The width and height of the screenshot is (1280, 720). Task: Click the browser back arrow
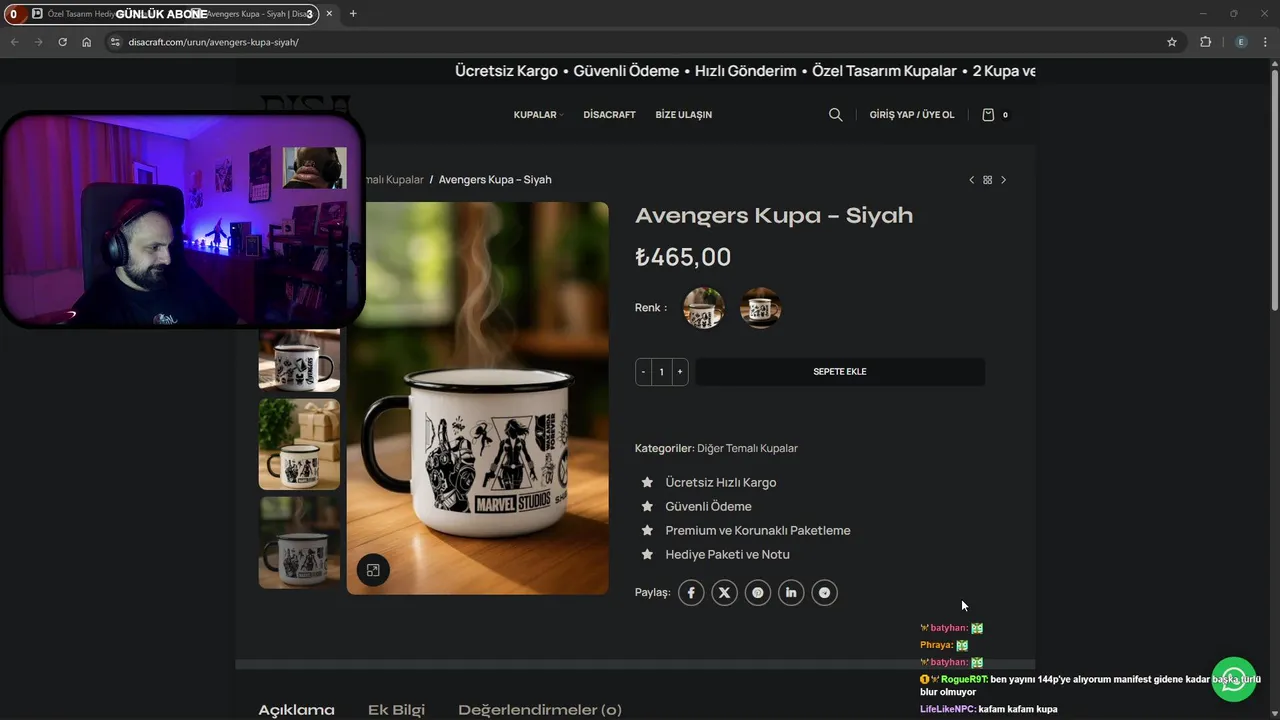[x=14, y=42]
